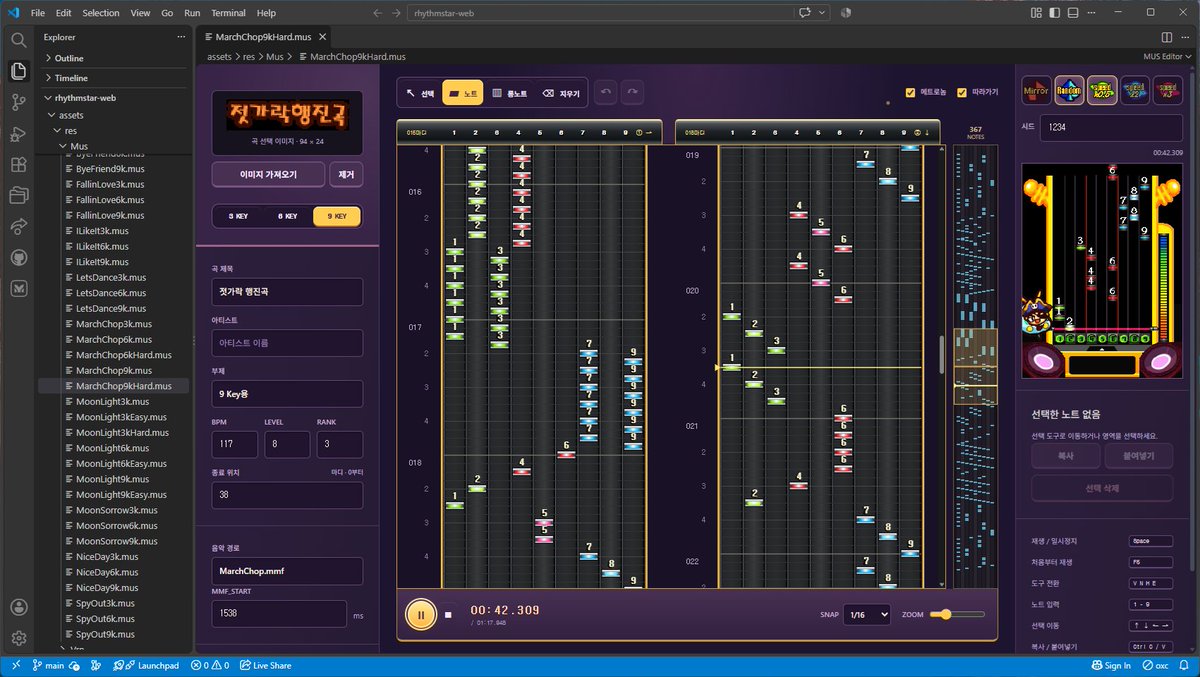Open the Source Control view
The height and width of the screenshot is (677, 1200).
point(18,102)
